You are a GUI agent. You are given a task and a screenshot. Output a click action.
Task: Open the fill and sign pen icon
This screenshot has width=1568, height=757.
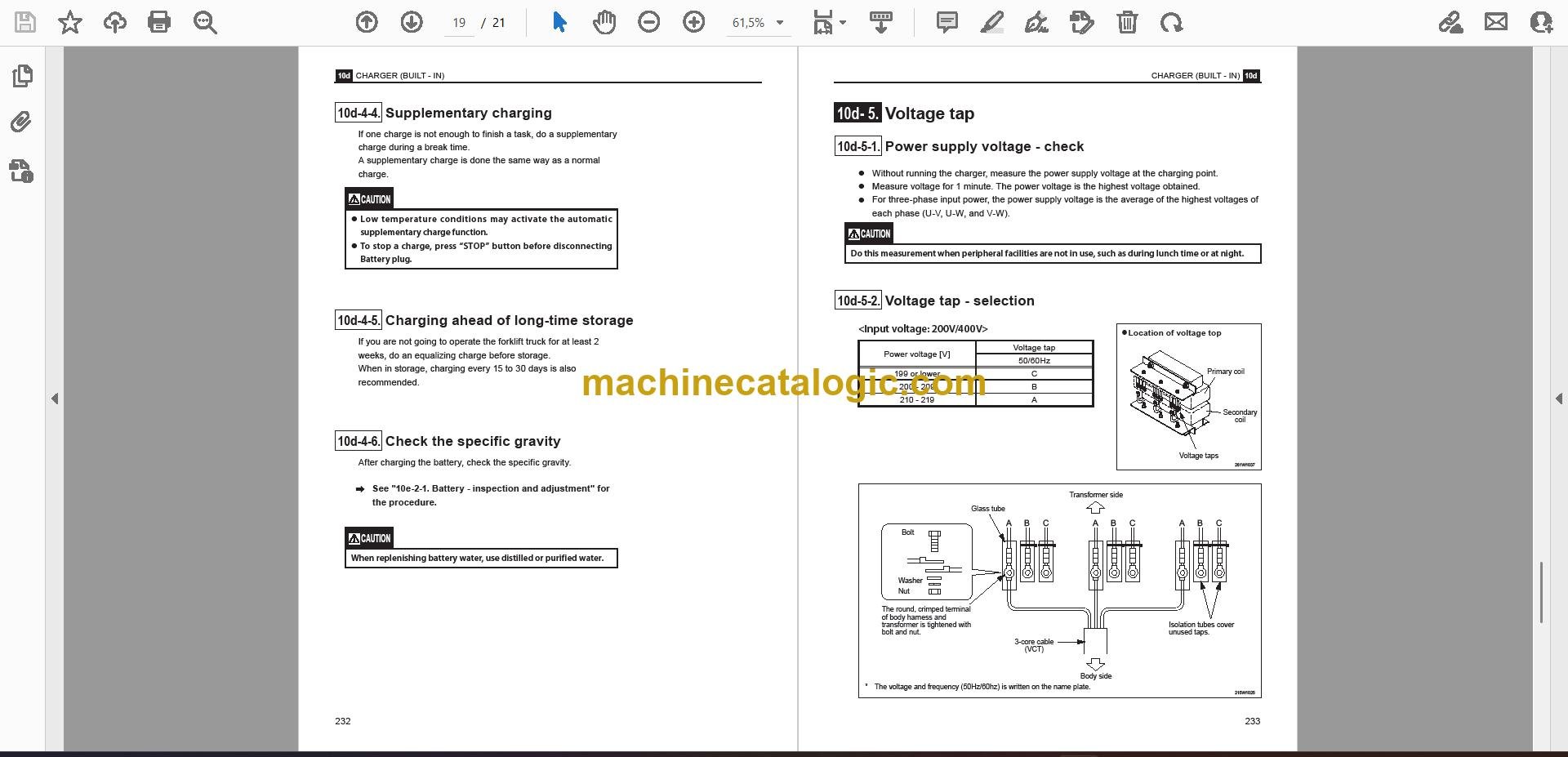tap(1451, 22)
